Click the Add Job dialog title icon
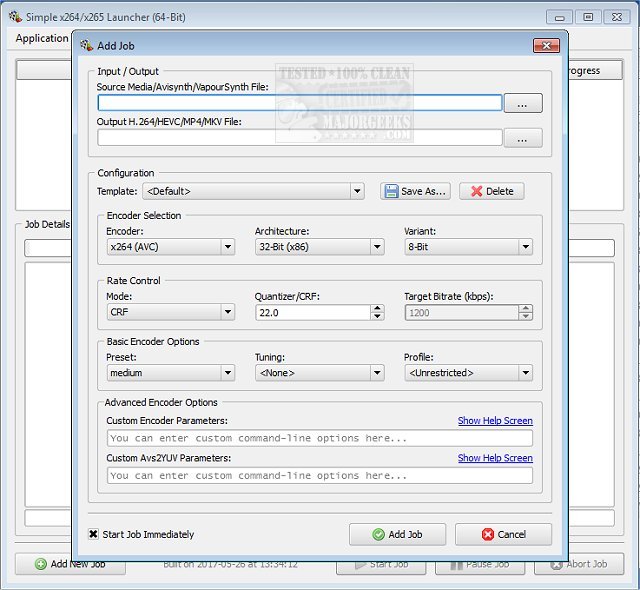 tap(87, 45)
